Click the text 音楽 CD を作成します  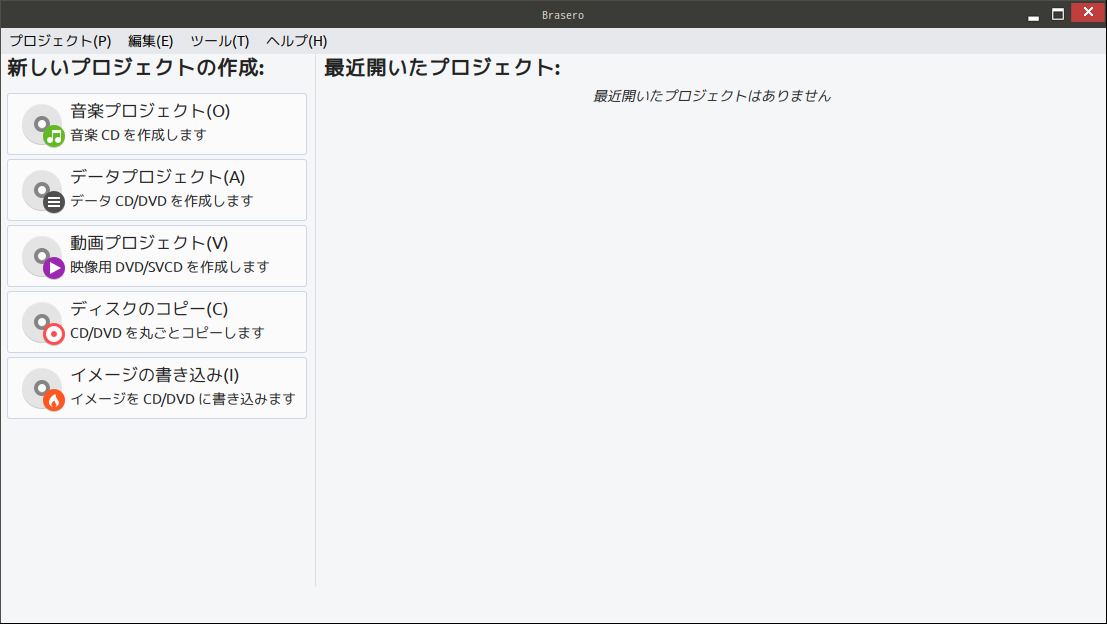point(138,135)
